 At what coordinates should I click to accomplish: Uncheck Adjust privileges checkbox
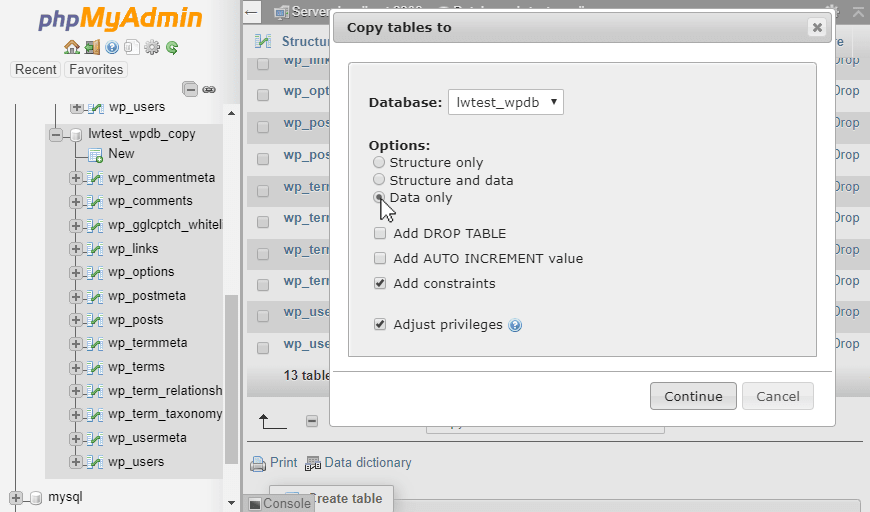click(380, 324)
